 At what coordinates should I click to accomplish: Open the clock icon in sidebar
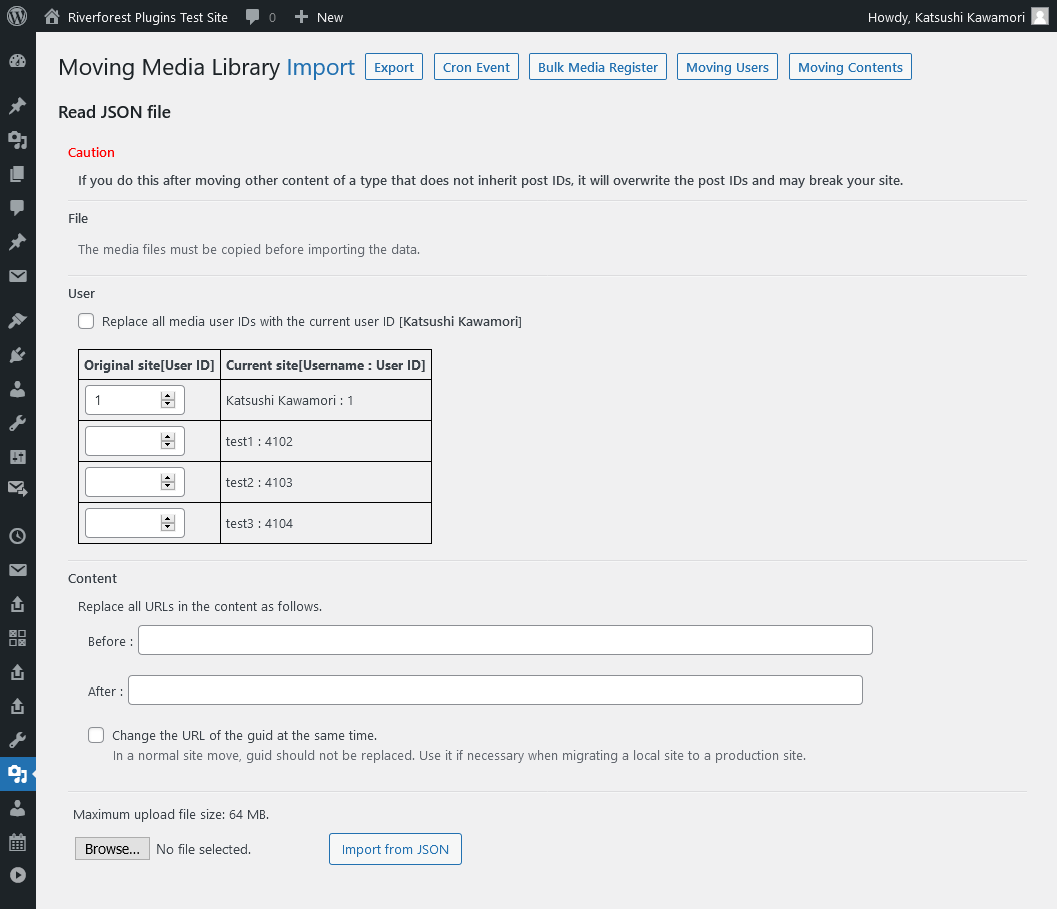[18, 536]
